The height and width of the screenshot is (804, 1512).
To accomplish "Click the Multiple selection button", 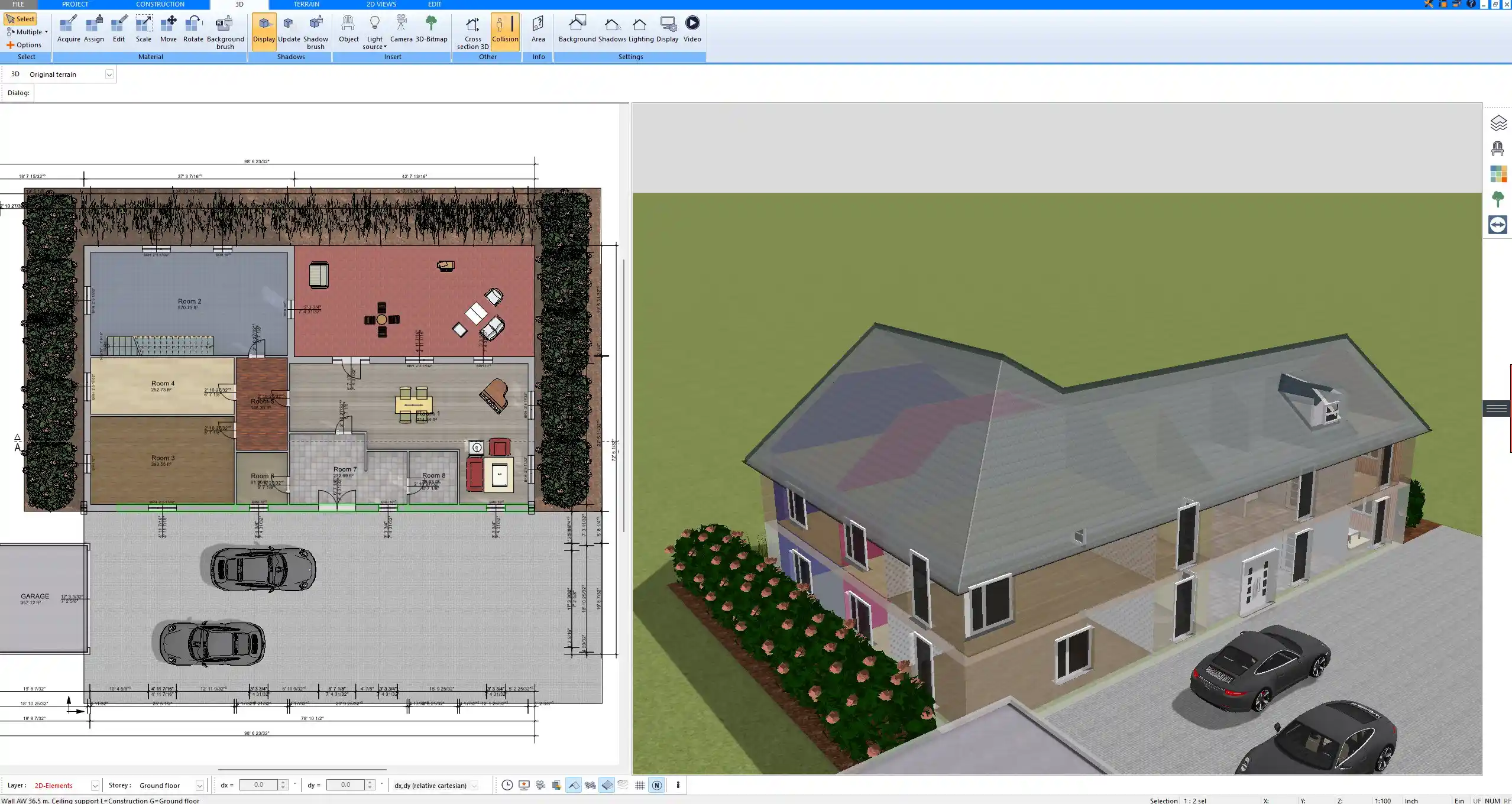I will click(28, 32).
